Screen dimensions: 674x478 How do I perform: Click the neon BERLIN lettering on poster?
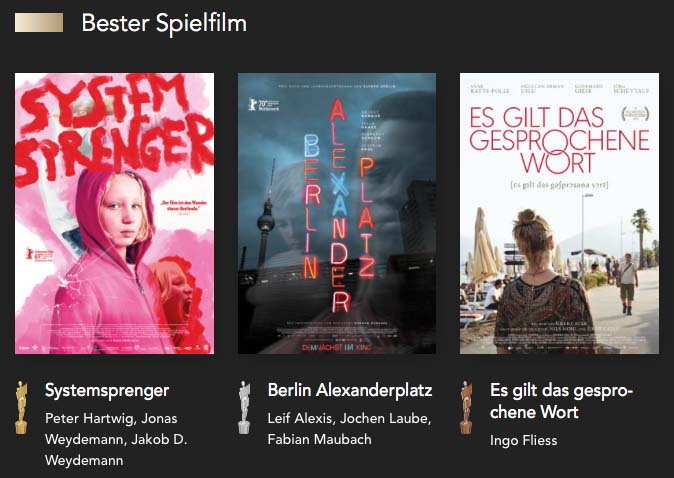pyautogui.click(x=312, y=205)
